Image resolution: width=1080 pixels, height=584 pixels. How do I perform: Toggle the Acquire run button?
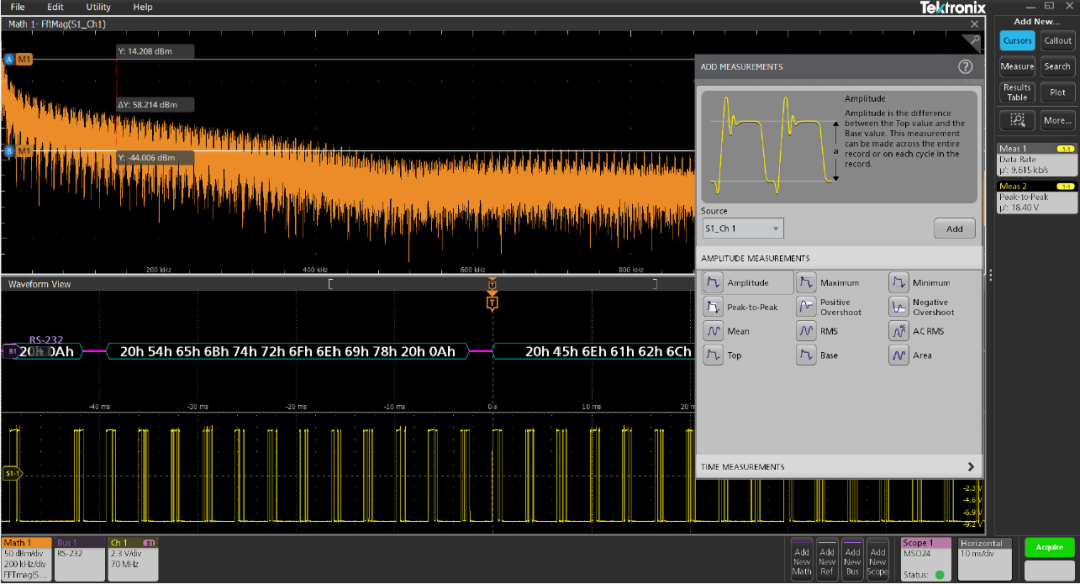(1049, 547)
